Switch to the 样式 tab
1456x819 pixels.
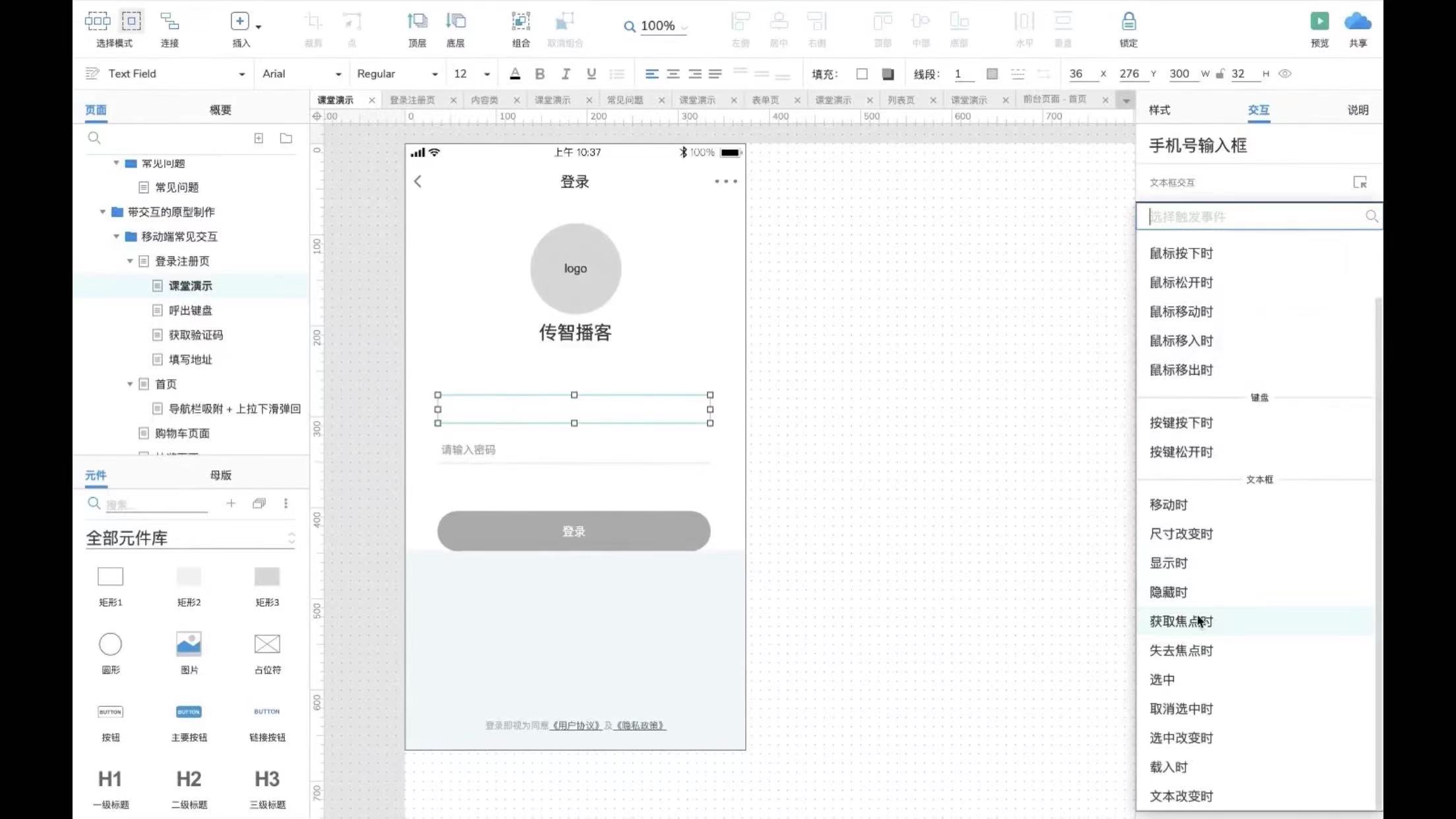1159,110
